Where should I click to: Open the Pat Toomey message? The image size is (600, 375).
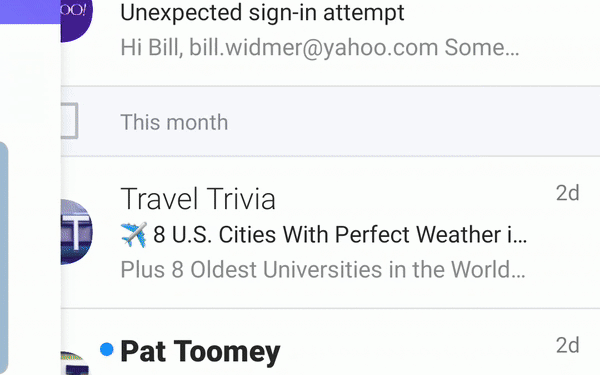[330, 342]
